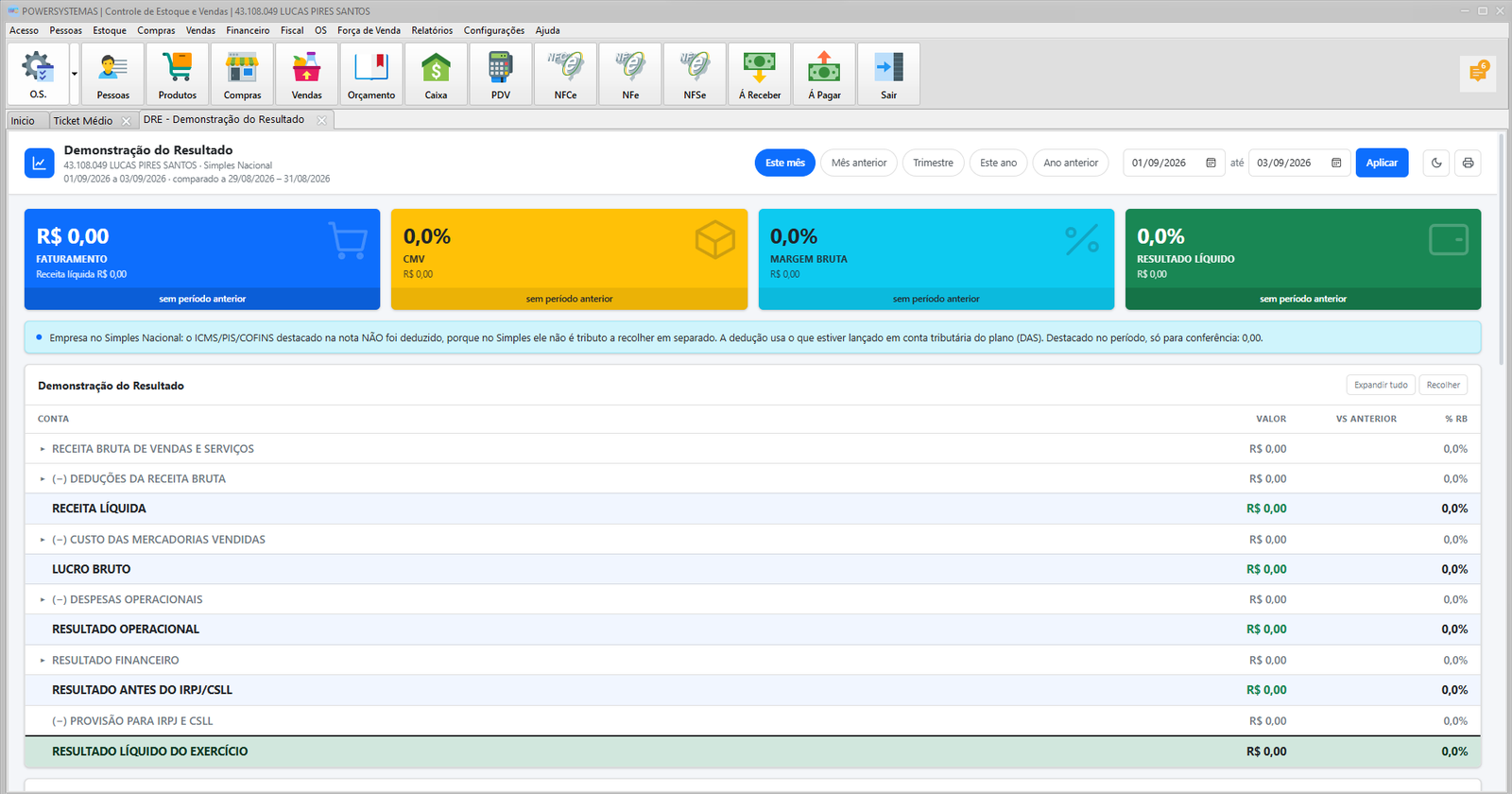Expand DEDUÇÕES DA RECEITA BRUTA row
1512x794 pixels.
pos(43,479)
